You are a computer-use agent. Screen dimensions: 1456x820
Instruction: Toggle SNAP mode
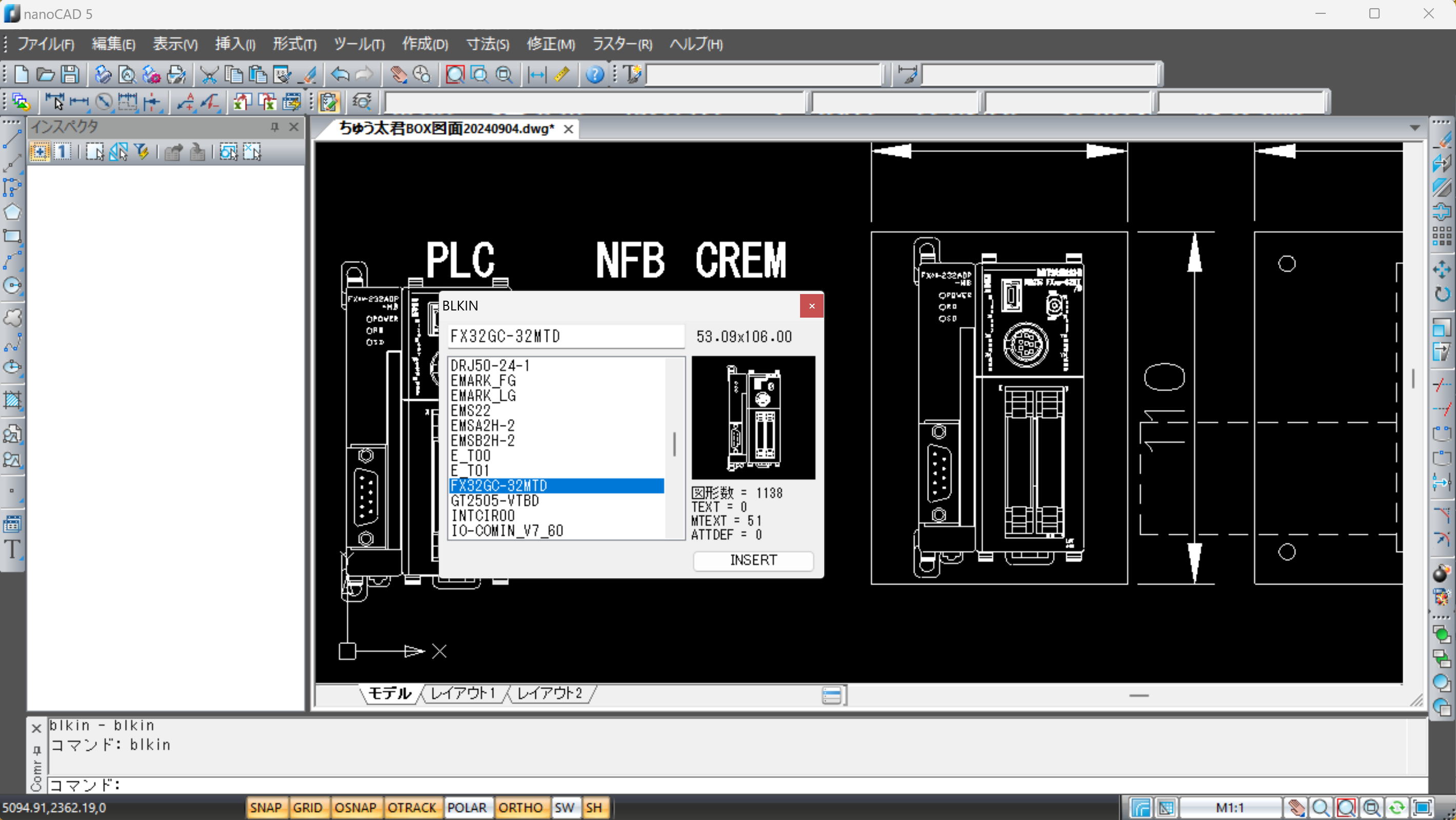pos(266,808)
